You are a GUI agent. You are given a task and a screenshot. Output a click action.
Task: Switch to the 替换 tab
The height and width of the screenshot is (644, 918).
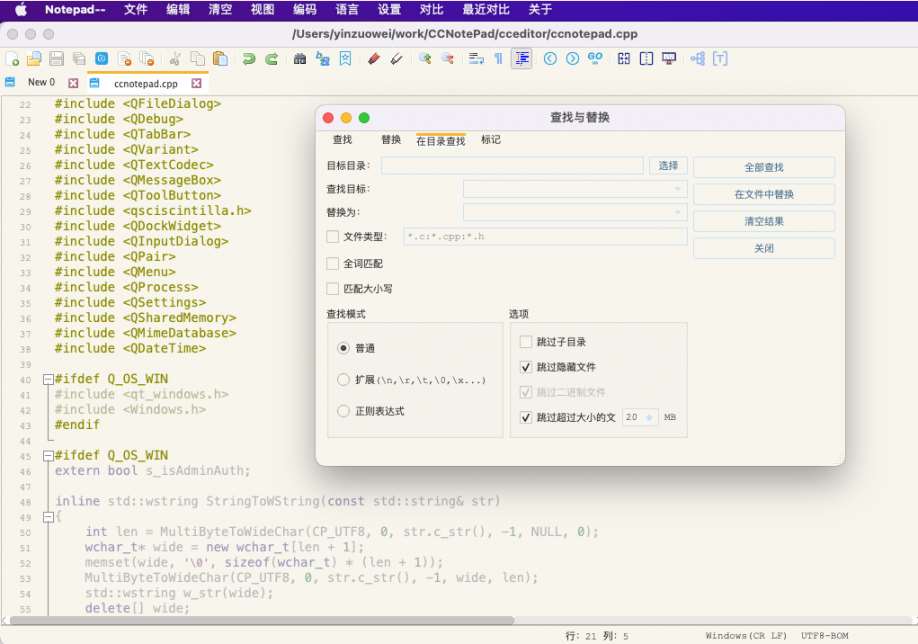pyautogui.click(x=391, y=139)
